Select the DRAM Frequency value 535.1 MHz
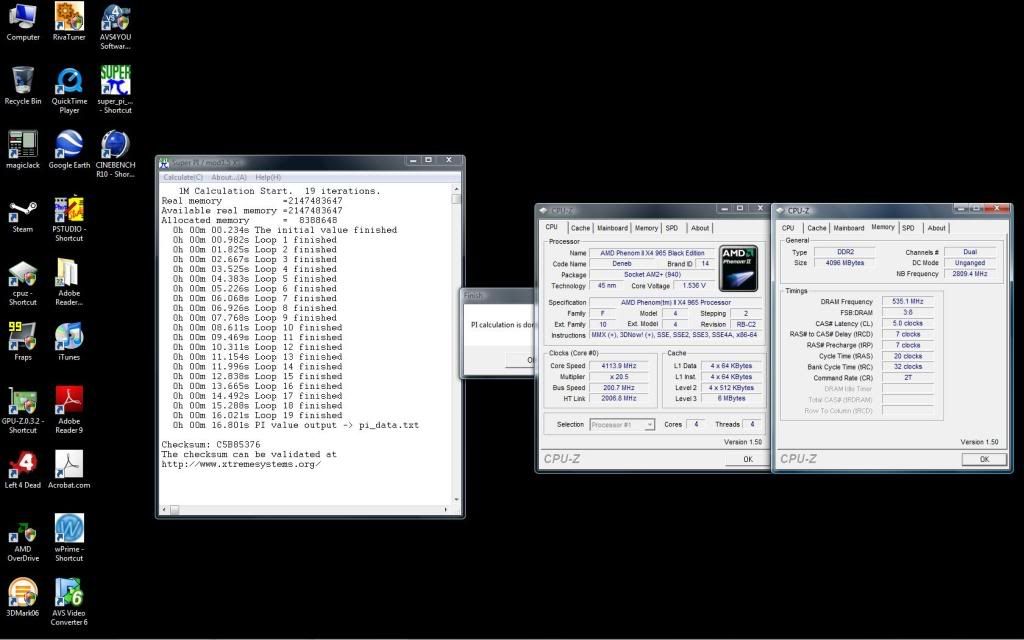The width and height of the screenshot is (1024, 640). (x=908, y=301)
